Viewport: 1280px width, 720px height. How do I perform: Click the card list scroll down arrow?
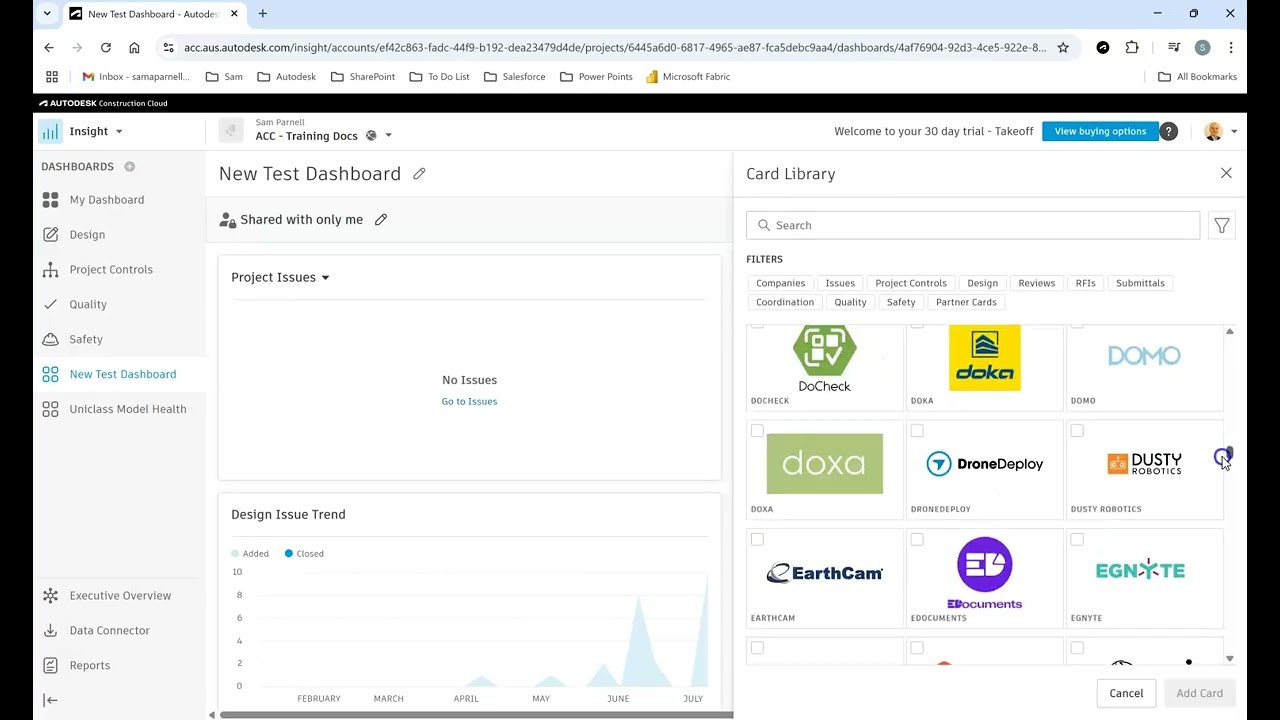pyautogui.click(x=1229, y=659)
